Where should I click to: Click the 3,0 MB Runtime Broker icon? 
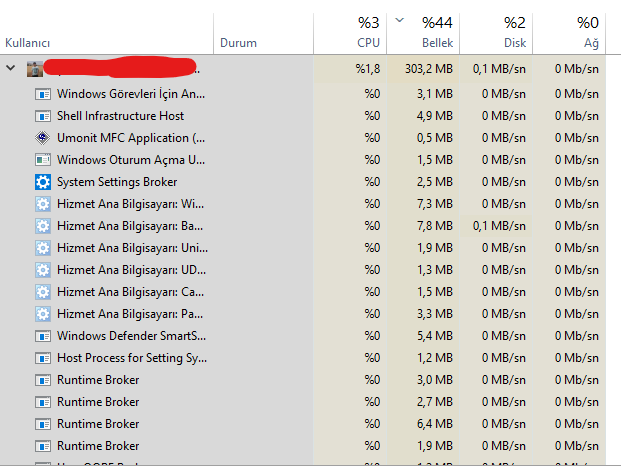click(43, 380)
